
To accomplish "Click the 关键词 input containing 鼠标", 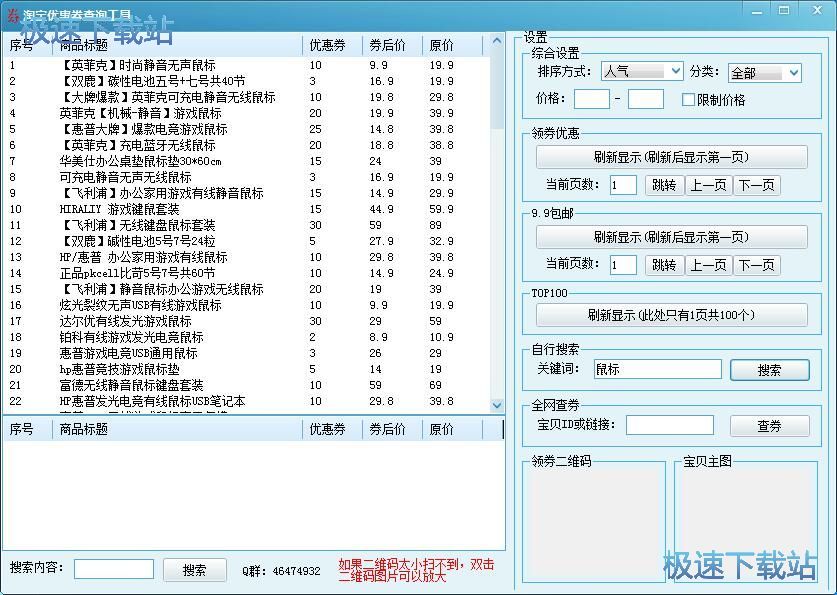I will click(x=658, y=369).
